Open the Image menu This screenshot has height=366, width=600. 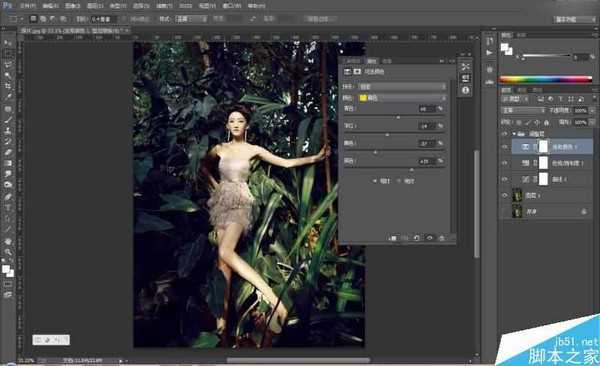pos(73,6)
